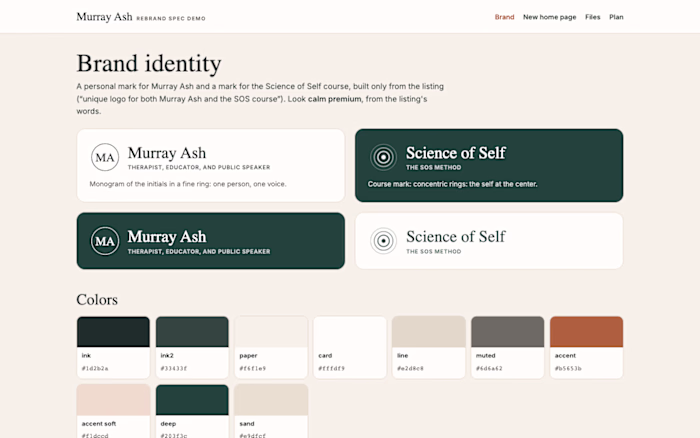Select the pink accent soft swatch
This screenshot has height=438, width=700.
pyautogui.click(x=113, y=400)
